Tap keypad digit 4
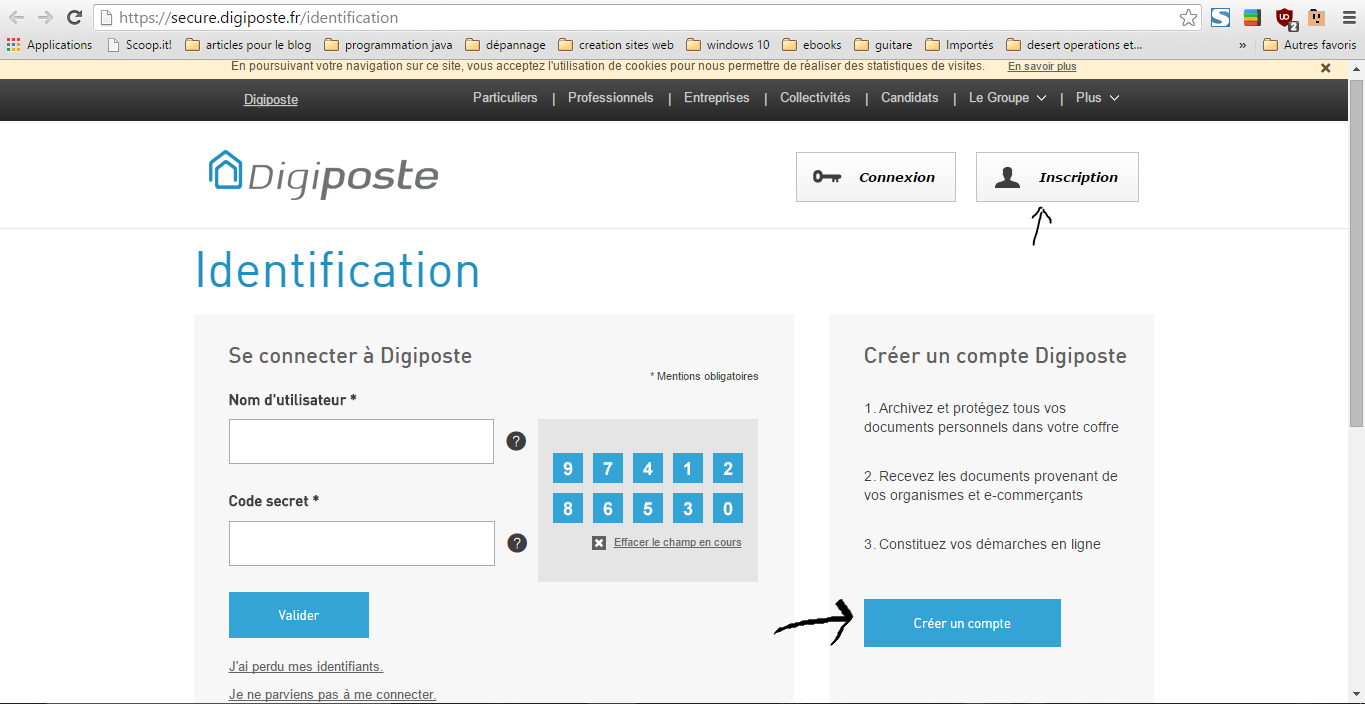This screenshot has height=704, width=1365. coord(648,468)
